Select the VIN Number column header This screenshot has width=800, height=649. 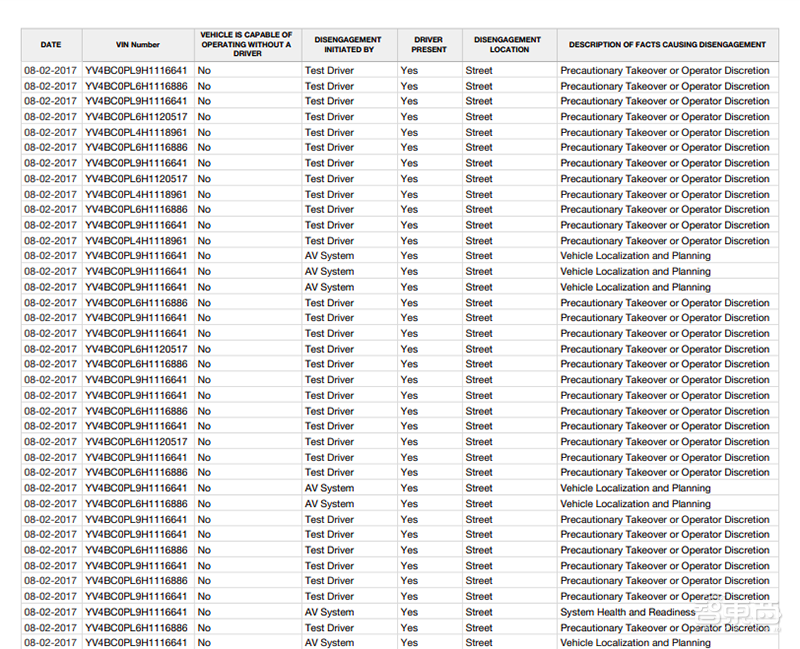(x=136, y=45)
